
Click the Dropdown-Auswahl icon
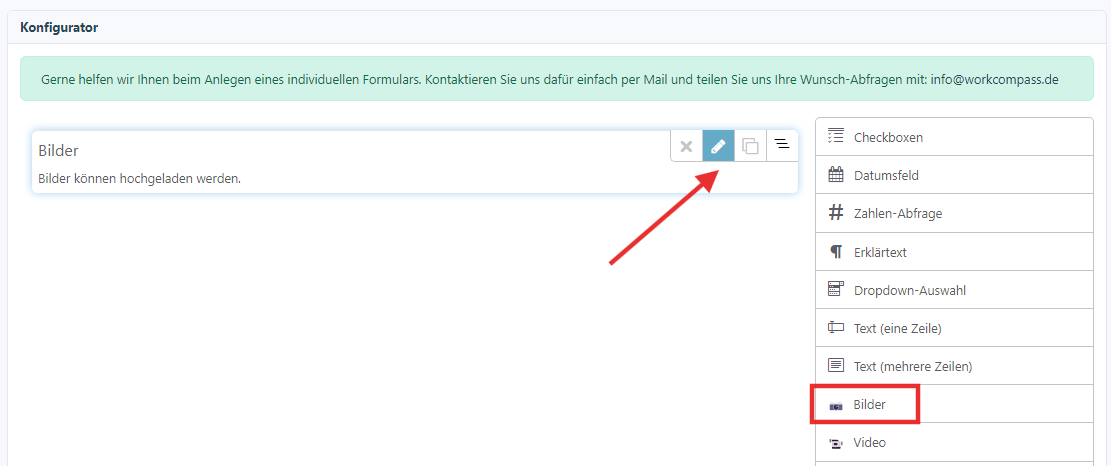tap(836, 289)
